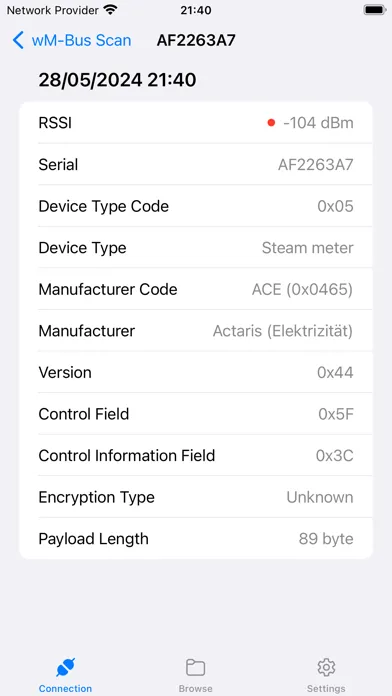This screenshot has height=696, width=392.
Task: Tap the back chevron icon
Action: 18,40
